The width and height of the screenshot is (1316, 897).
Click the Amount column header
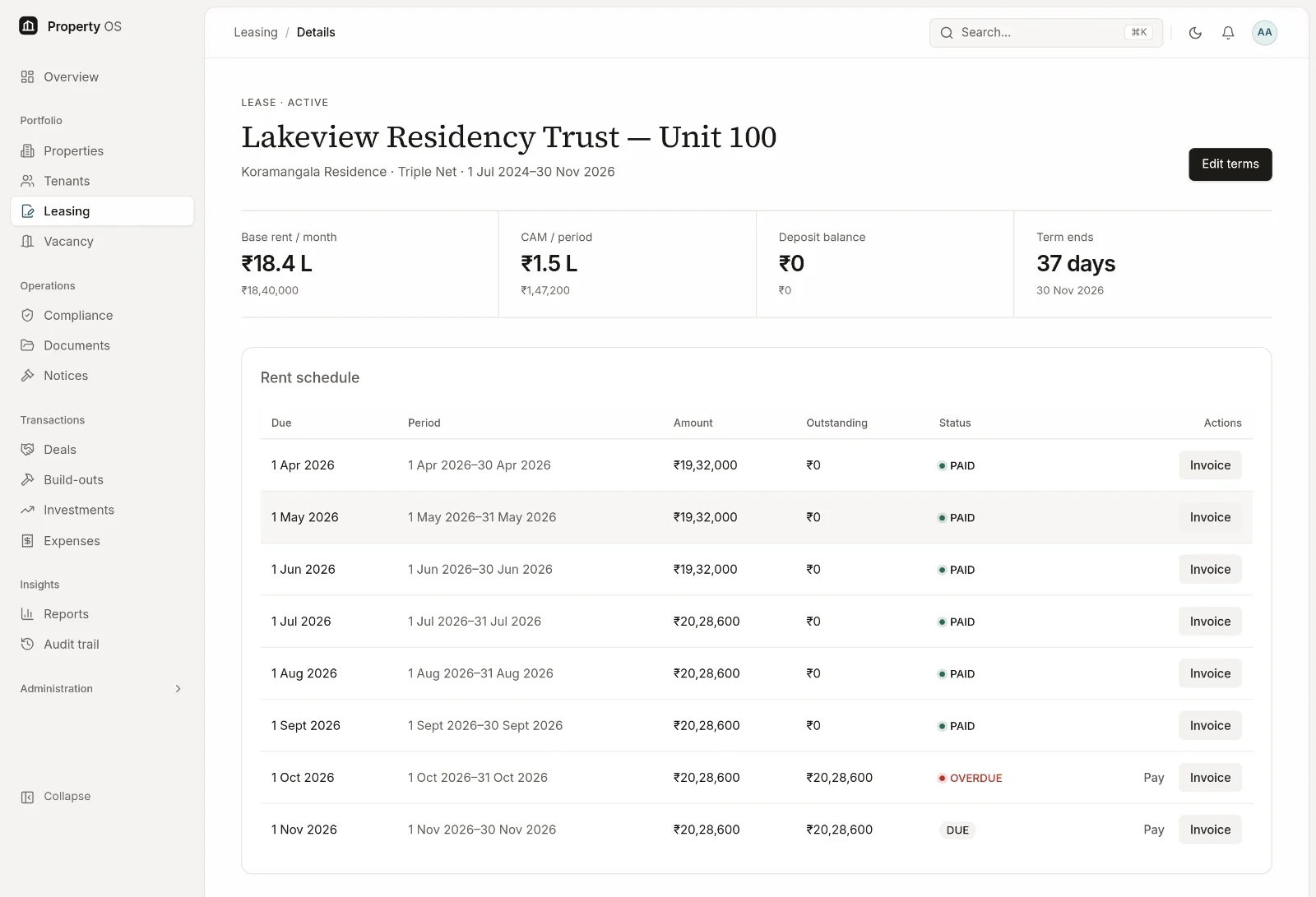[x=693, y=423]
